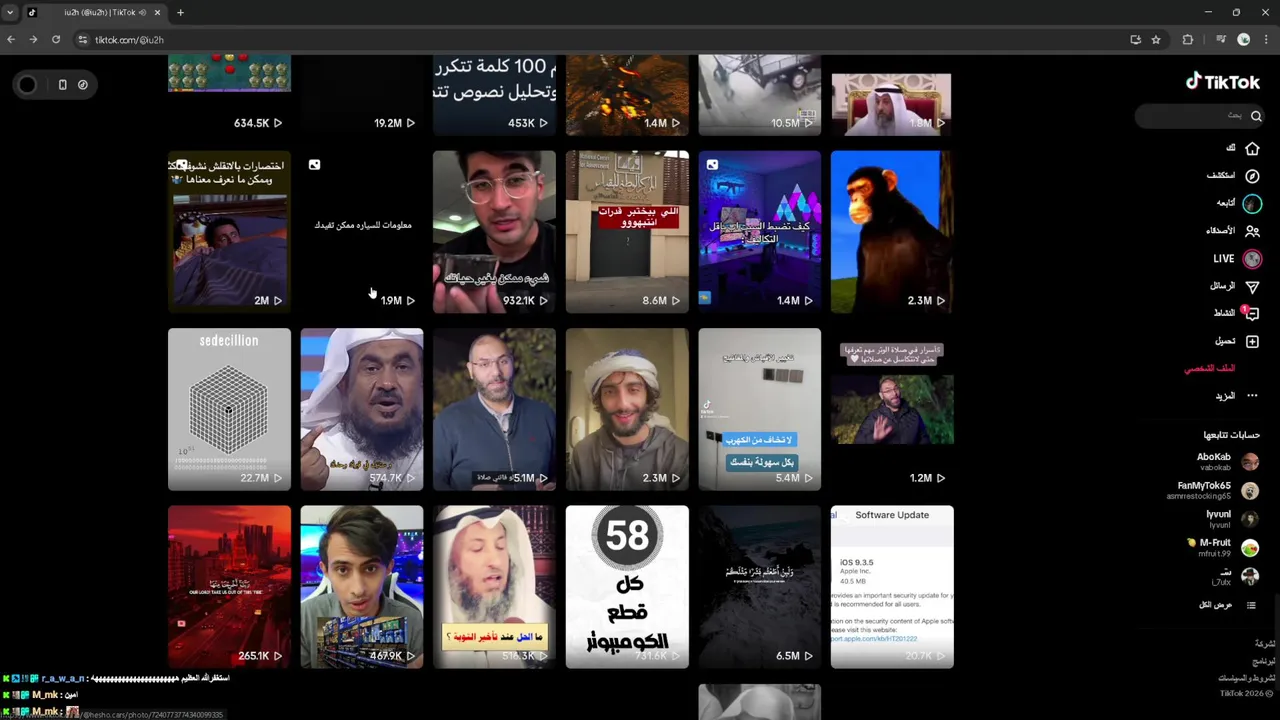Click the phone-shaped overlay icon
1280x720 pixels.
(x=62, y=85)
